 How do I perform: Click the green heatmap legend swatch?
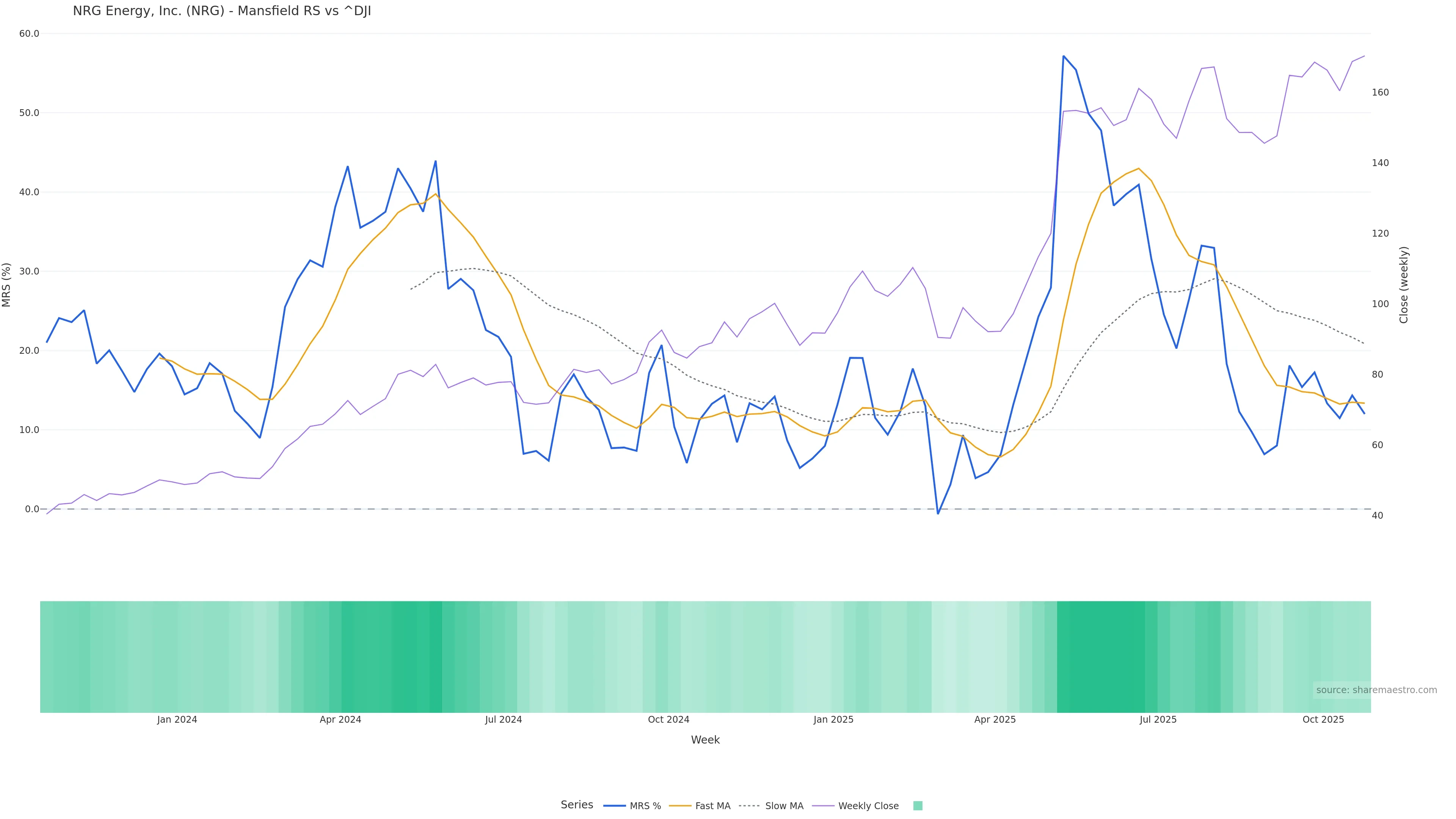(x=918, y=806)
